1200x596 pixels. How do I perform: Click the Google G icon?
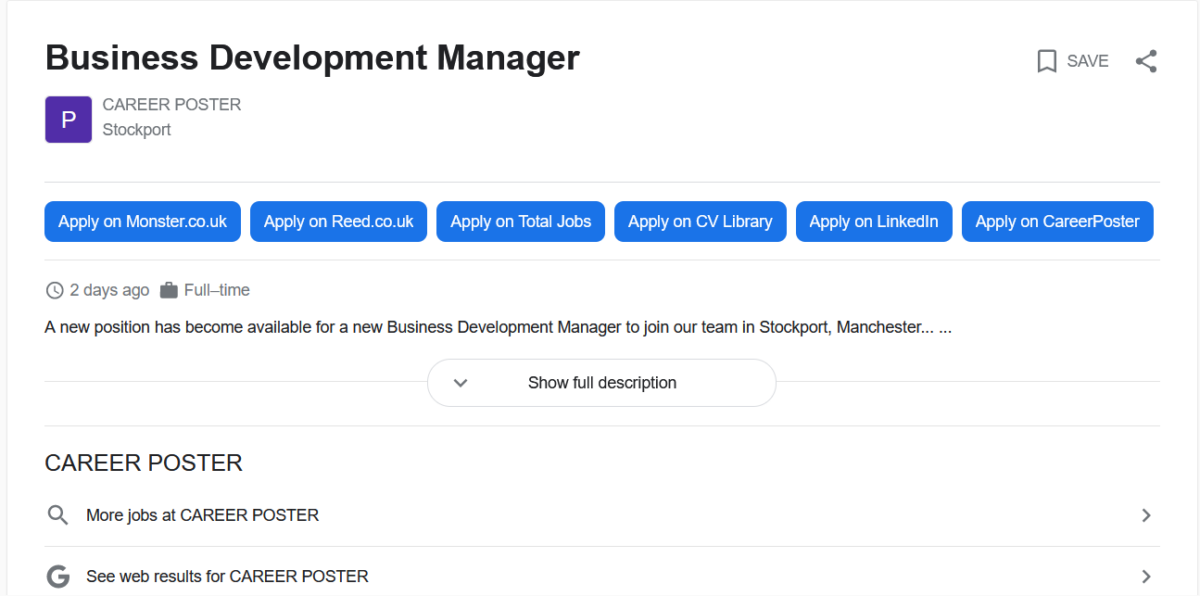pos(58,576)
